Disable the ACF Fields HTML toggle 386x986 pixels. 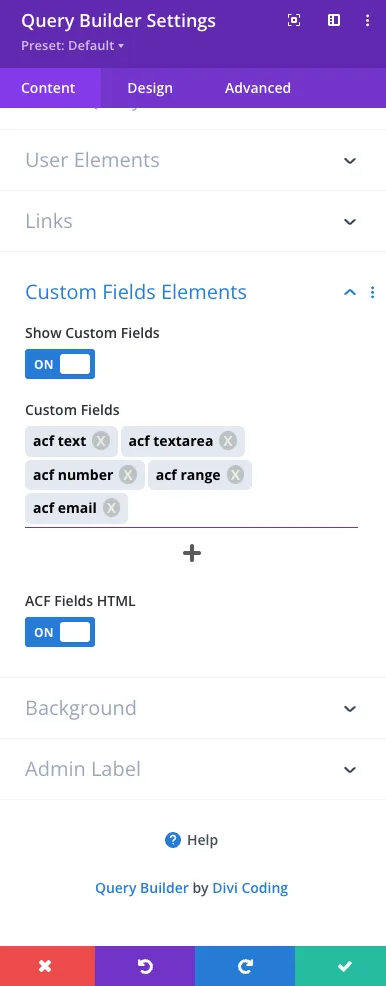tap(60, 632)
